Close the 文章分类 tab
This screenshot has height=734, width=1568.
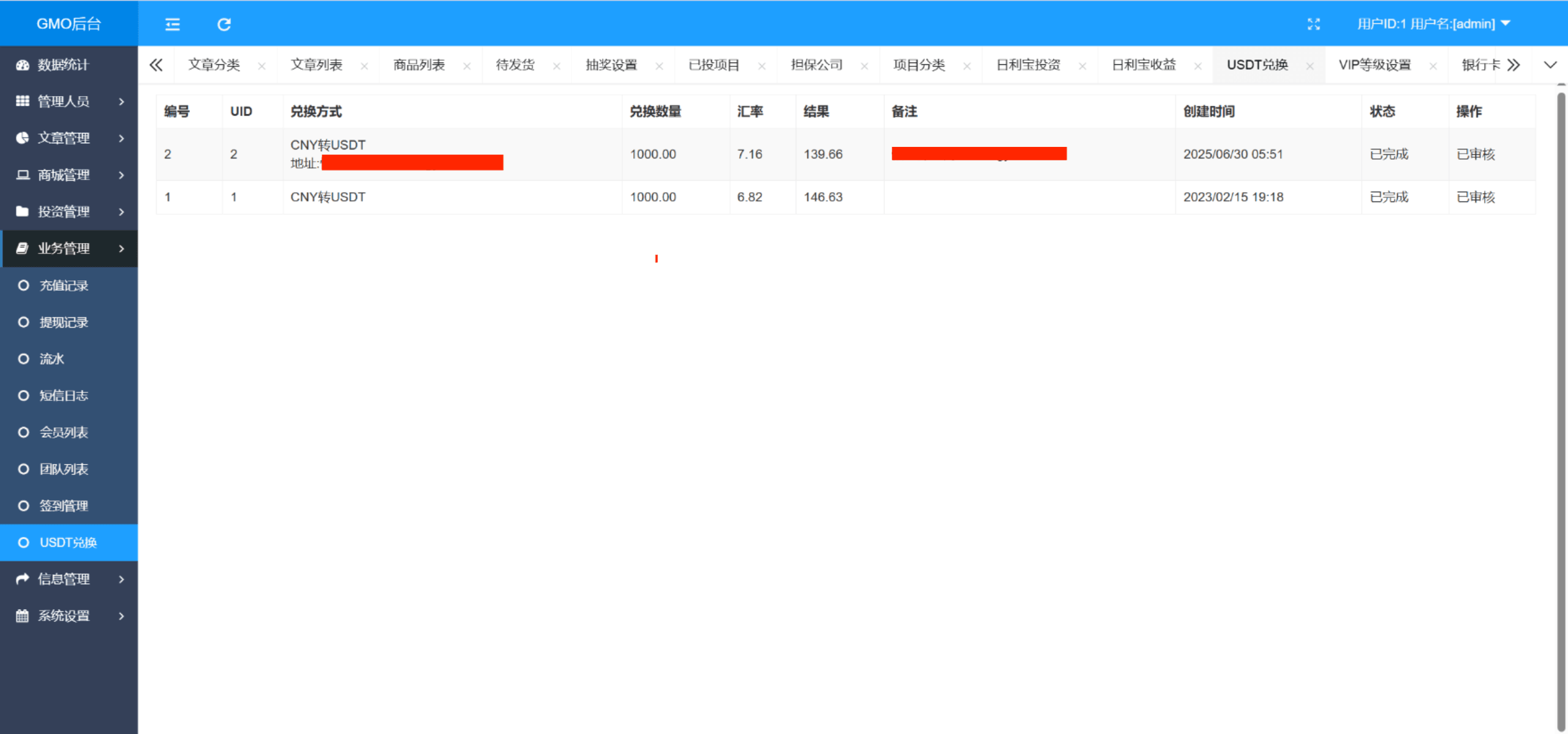click(x=262, y=66)
